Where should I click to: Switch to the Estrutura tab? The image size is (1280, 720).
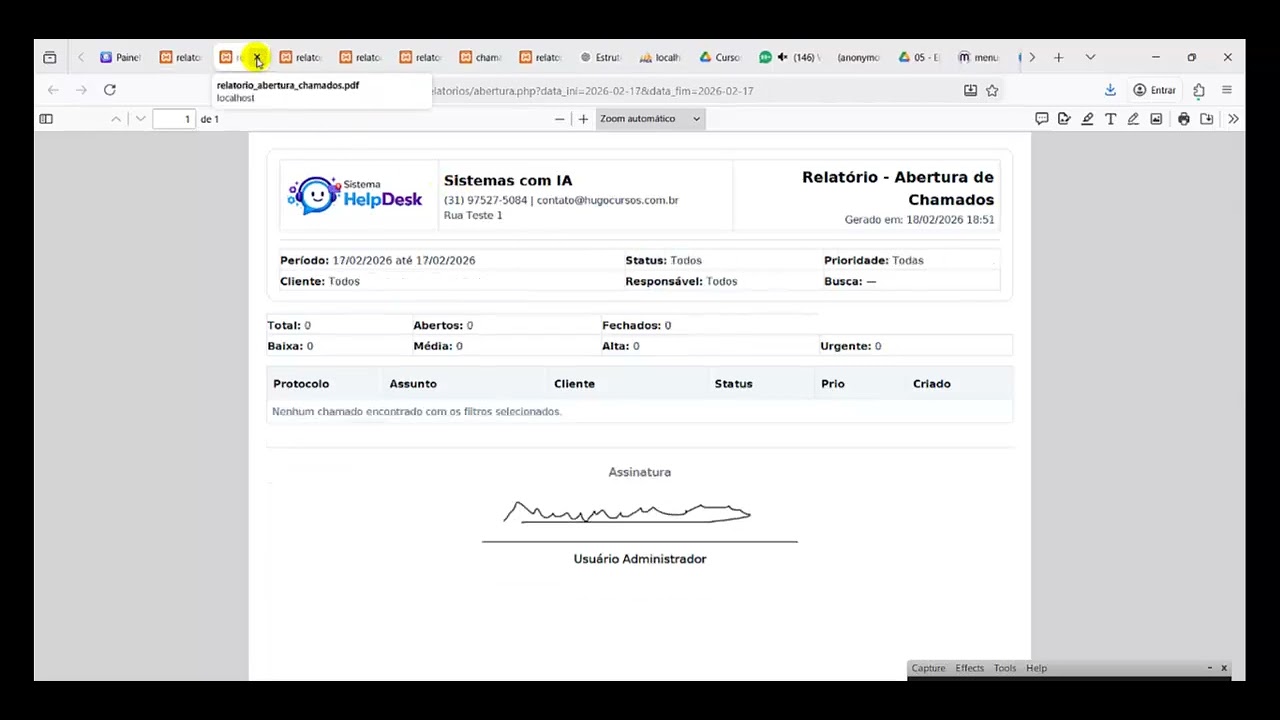pyautogui.click(x=601, y=57)
